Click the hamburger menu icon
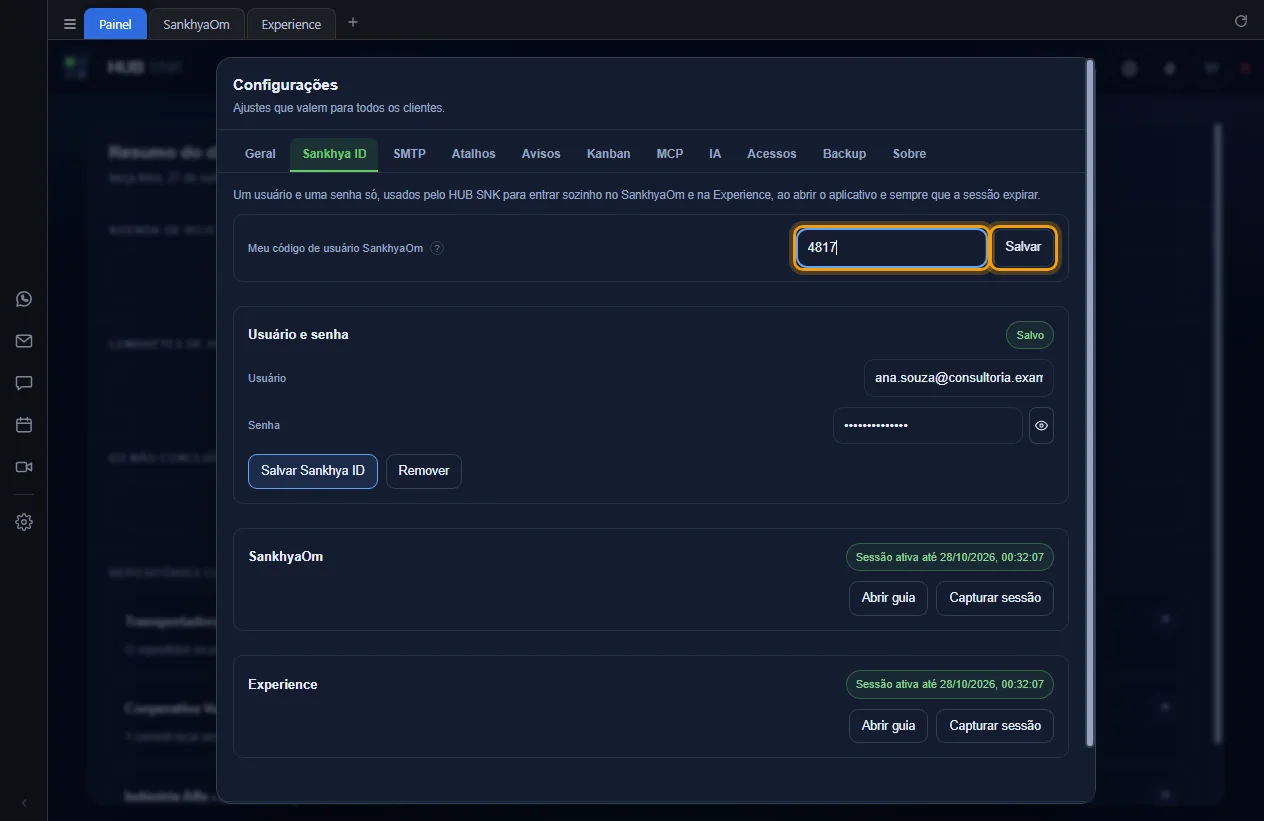This screenshot has width=1264, height=821. [x=69, y=24]
